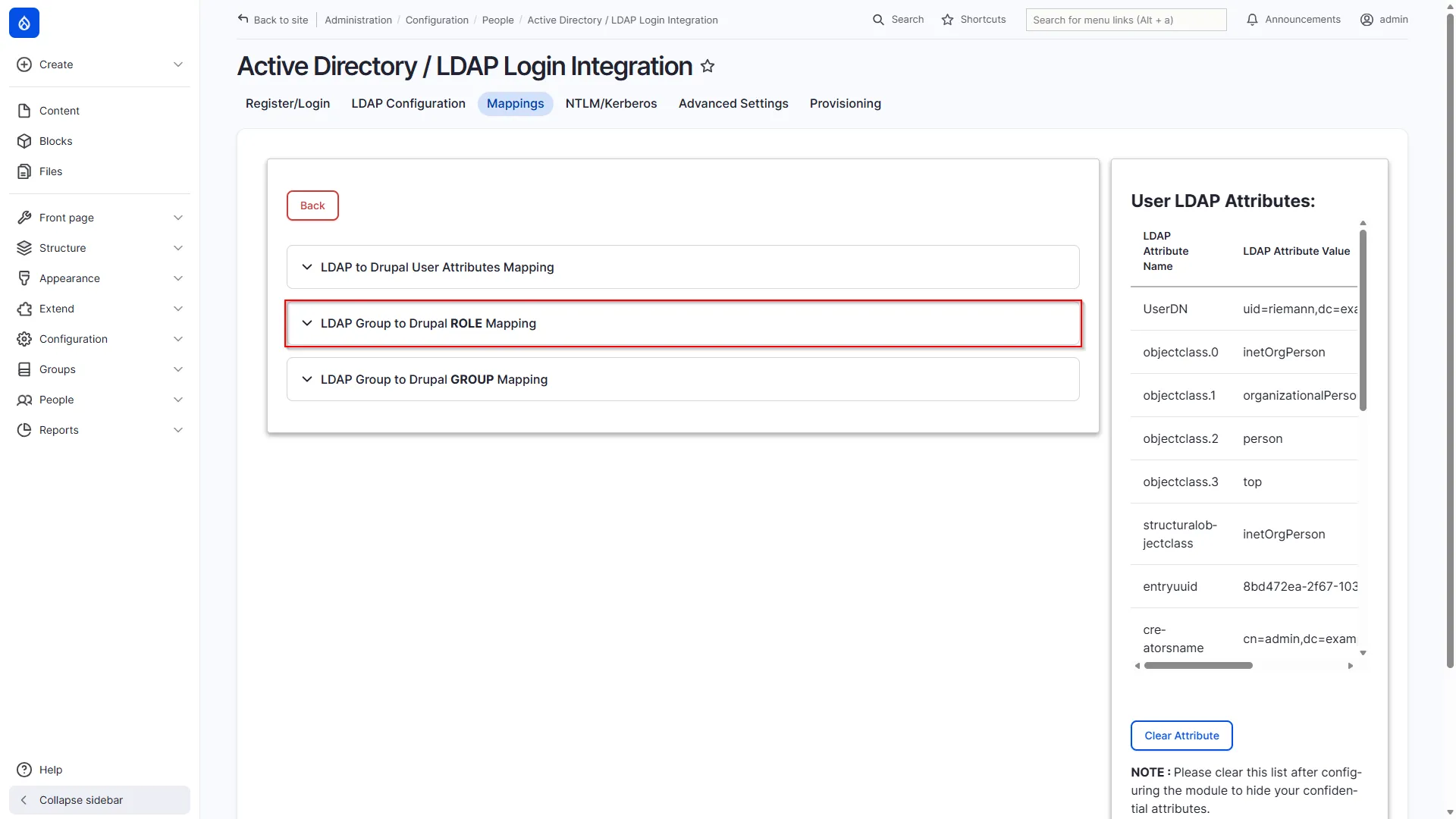Click the LDAP Attribute Value column header
Screen dimensions: 1456x819
click(1296, 251)
